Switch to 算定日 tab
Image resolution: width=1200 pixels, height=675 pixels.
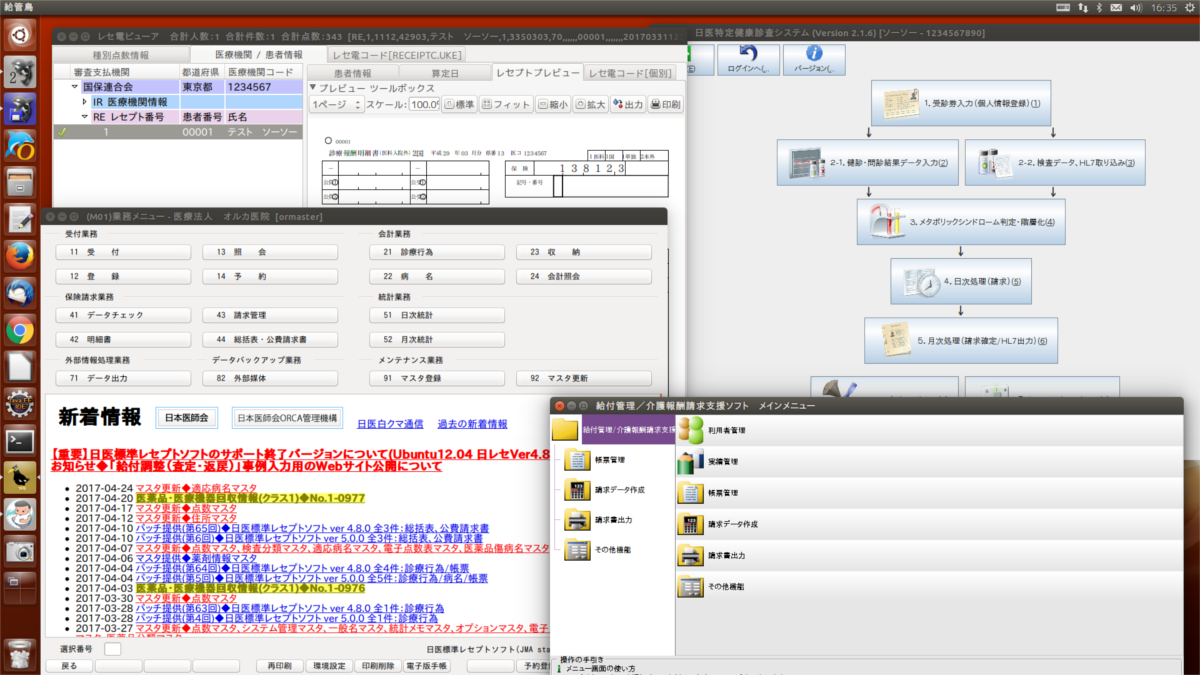[444, 73]
